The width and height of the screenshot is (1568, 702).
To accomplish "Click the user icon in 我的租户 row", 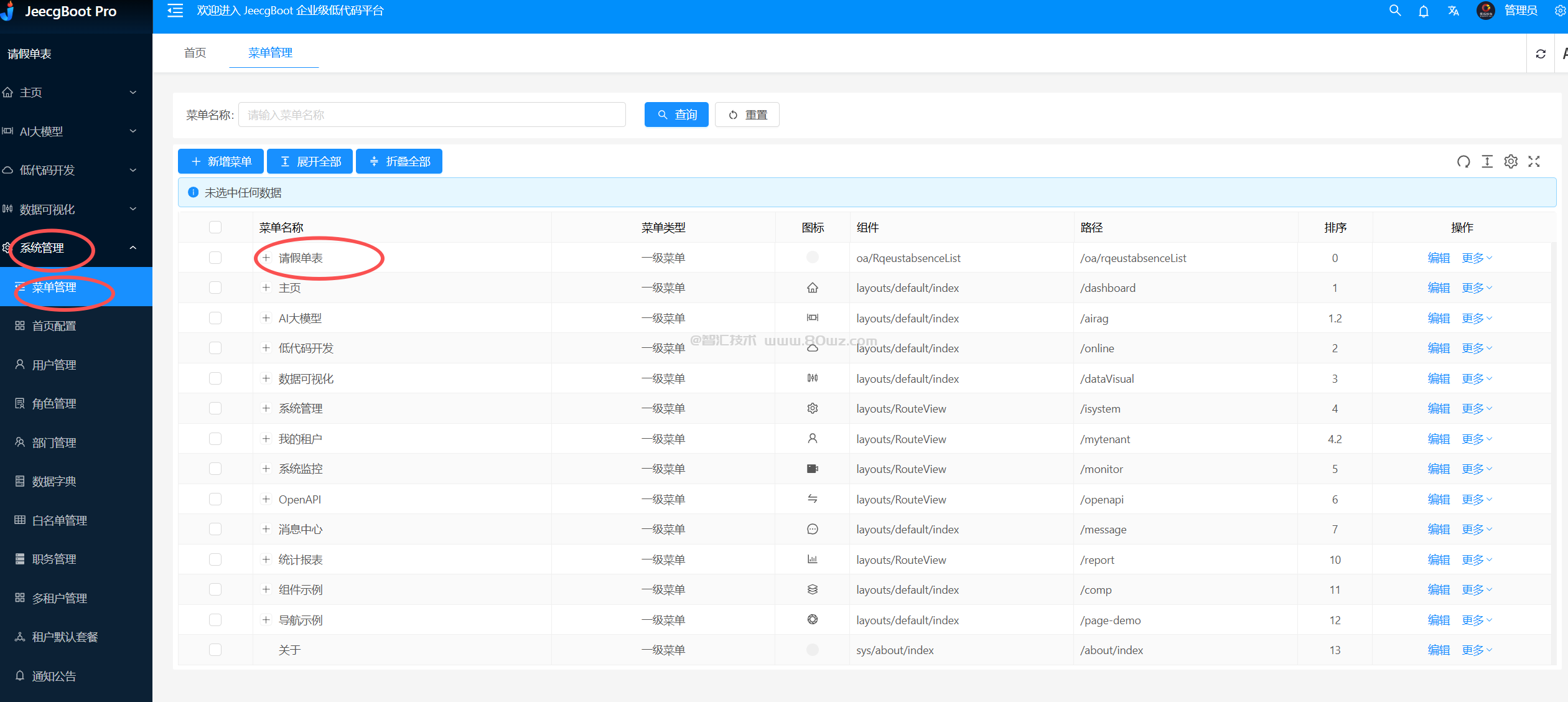I will (813, 439).
